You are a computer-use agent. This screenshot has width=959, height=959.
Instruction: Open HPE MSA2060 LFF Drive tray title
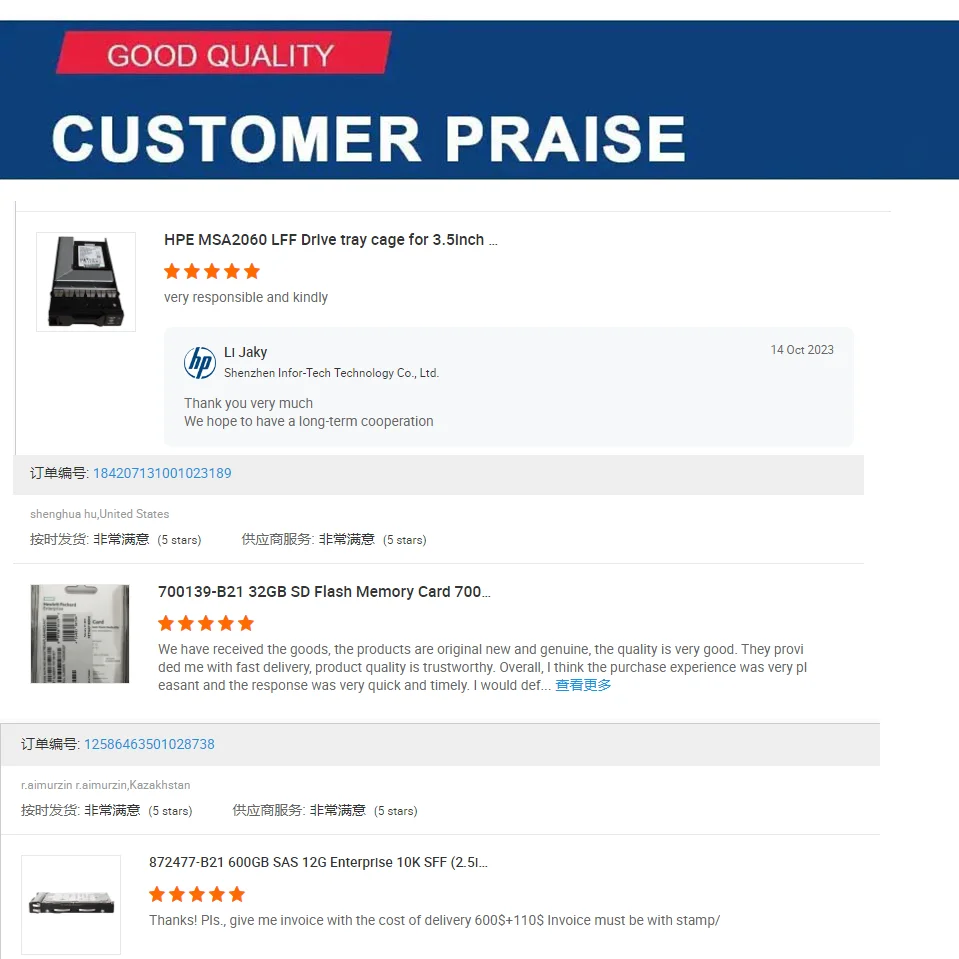pyautogui.click(x=330, y=240)
